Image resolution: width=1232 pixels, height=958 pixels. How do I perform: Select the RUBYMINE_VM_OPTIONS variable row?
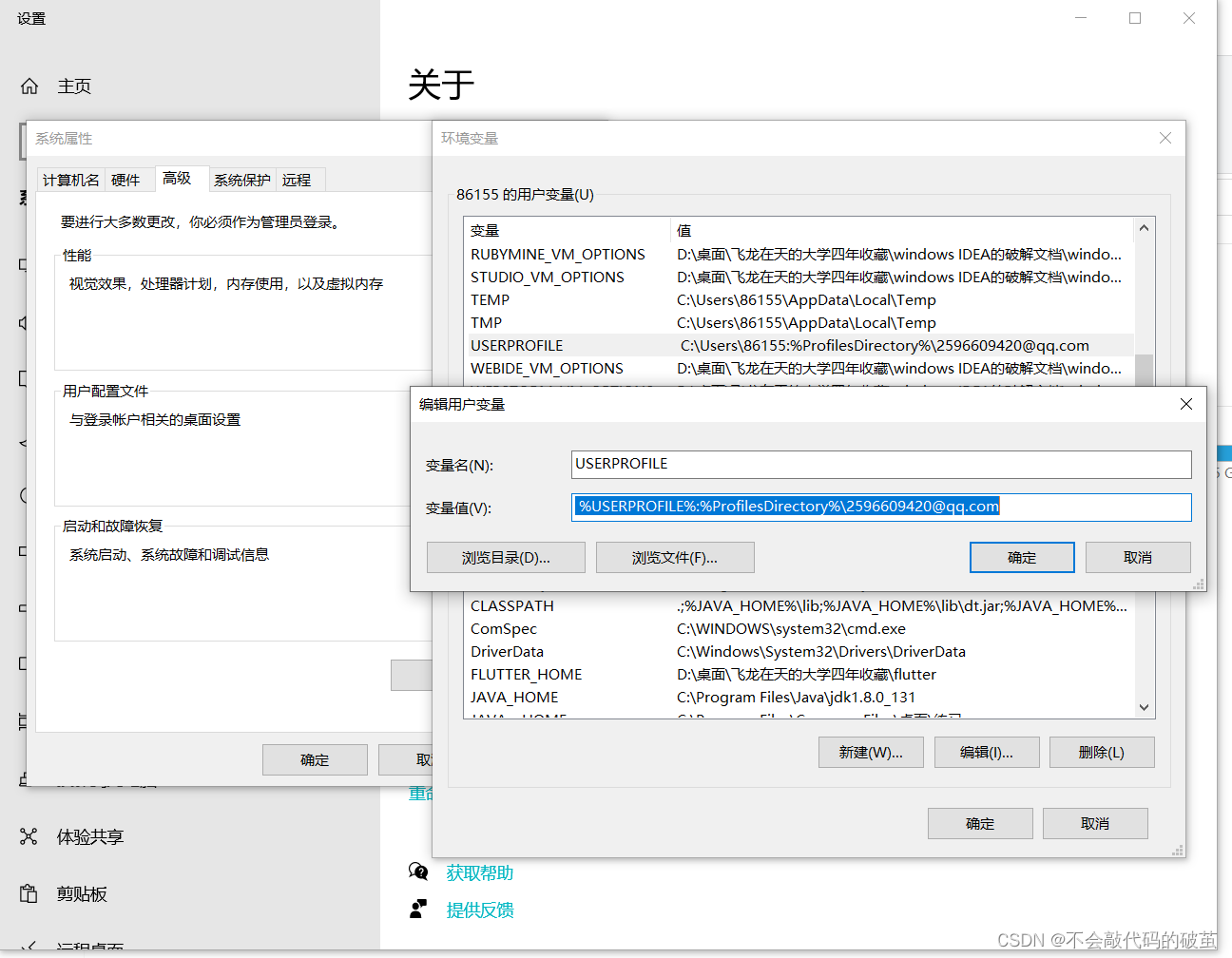[799, 255]
